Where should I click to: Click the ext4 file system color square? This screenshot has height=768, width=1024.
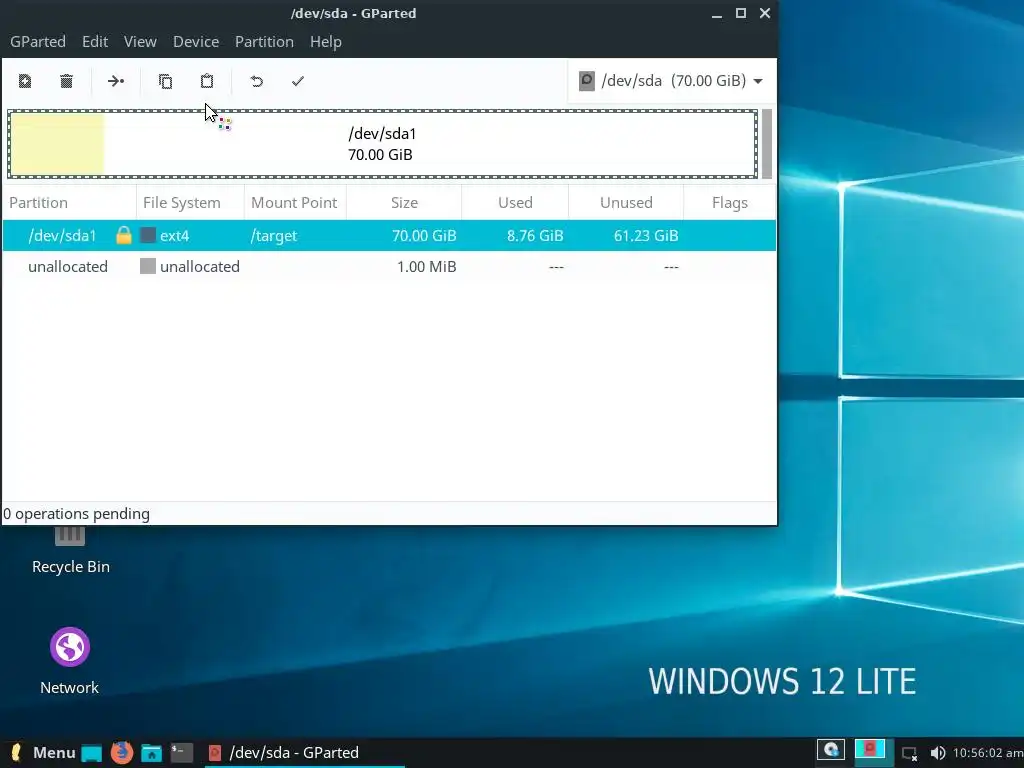[148, 235]
